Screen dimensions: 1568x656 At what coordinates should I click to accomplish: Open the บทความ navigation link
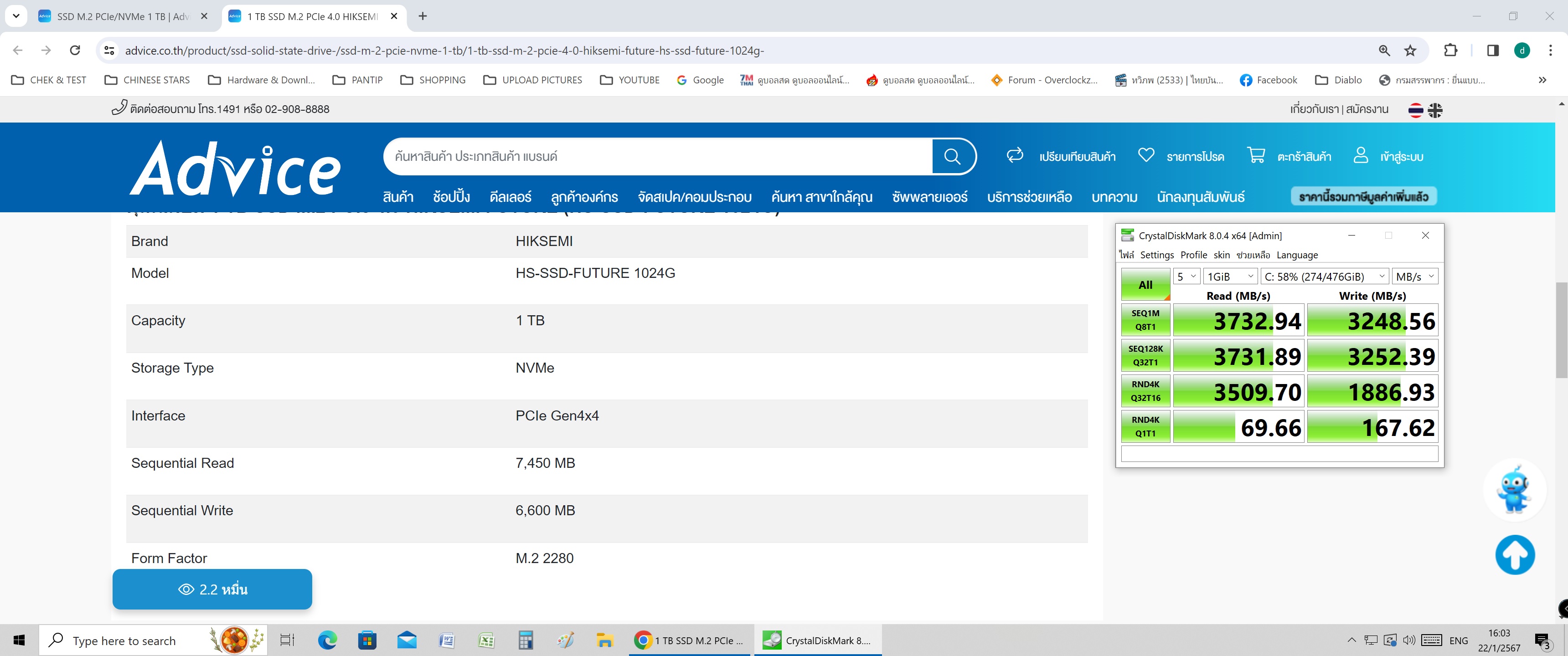(x=1114, y=197)
